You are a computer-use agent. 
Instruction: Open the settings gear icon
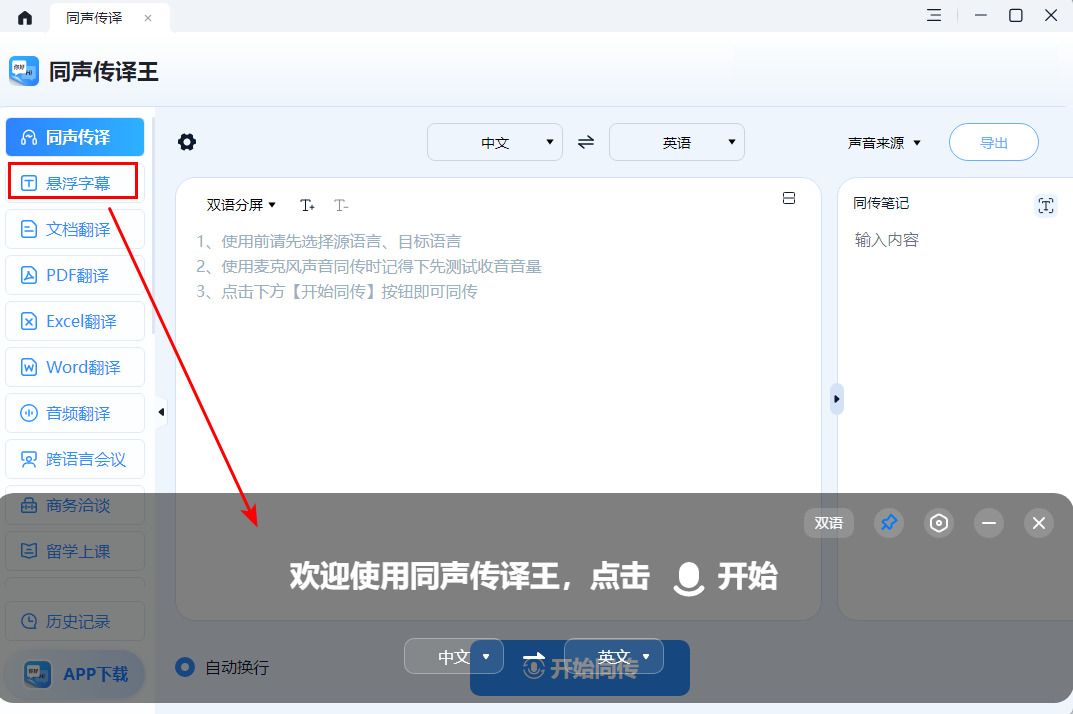click(187, 142)
